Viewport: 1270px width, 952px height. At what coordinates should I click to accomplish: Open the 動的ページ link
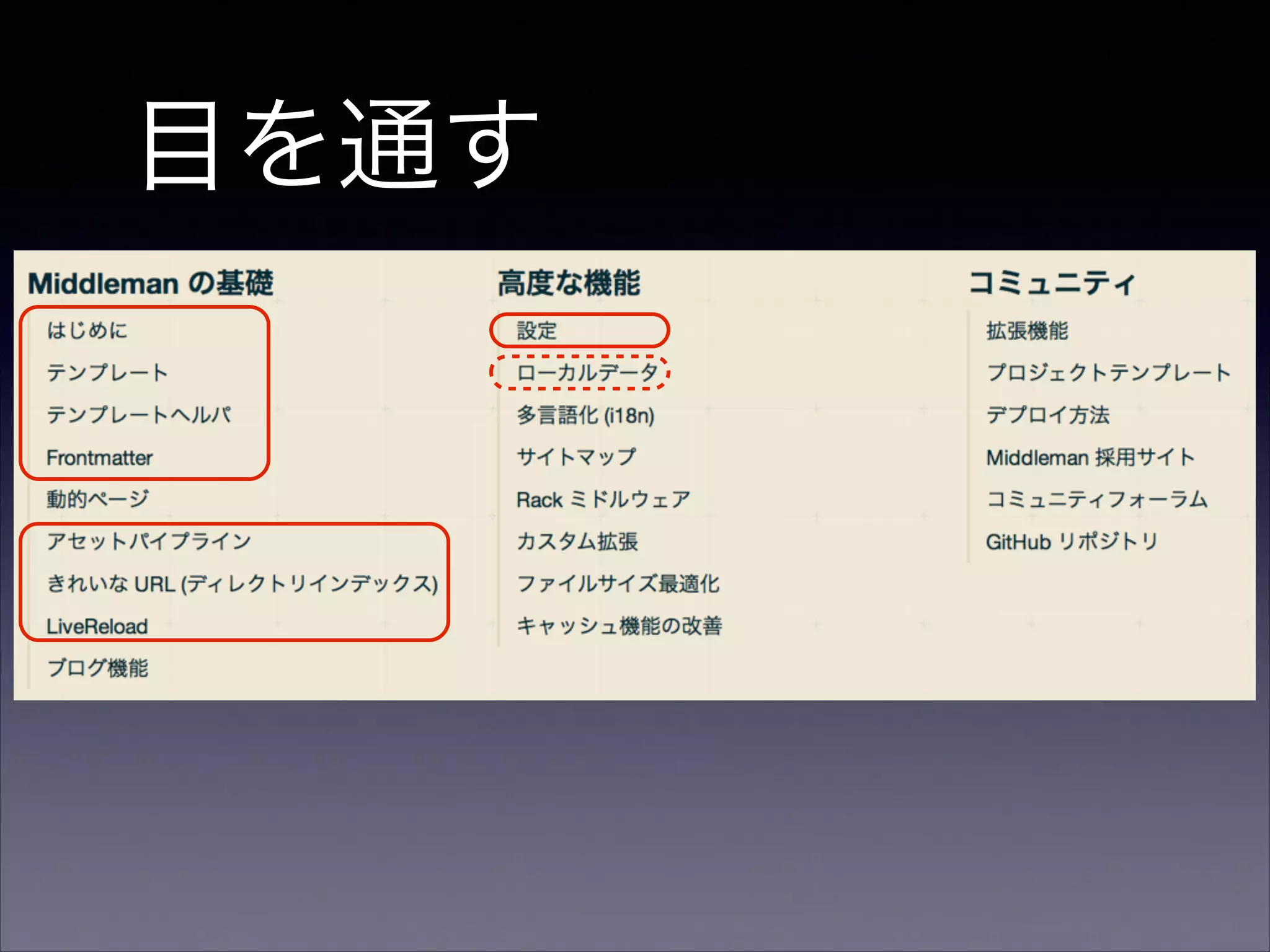(x=98, y=499)
